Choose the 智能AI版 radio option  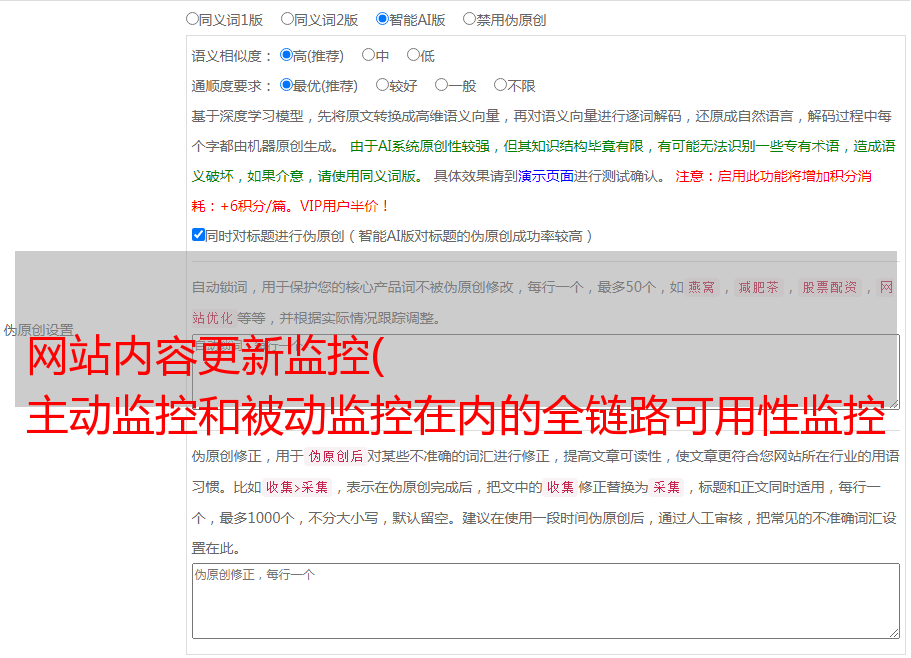tap(382, 19)
